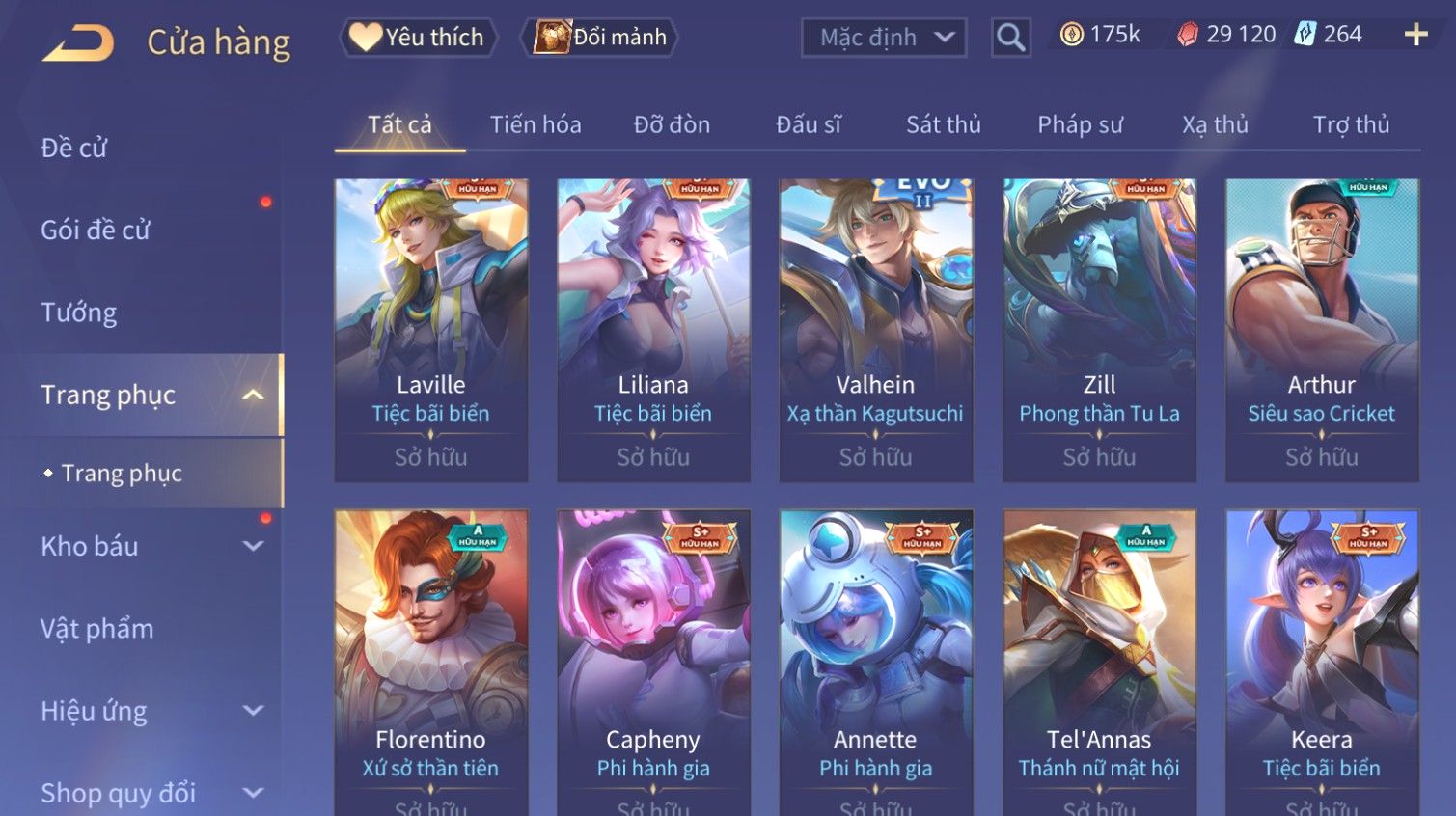Expand the Kho báu sidebar section
Screen dimensions: 1456x816
[253, 546]
